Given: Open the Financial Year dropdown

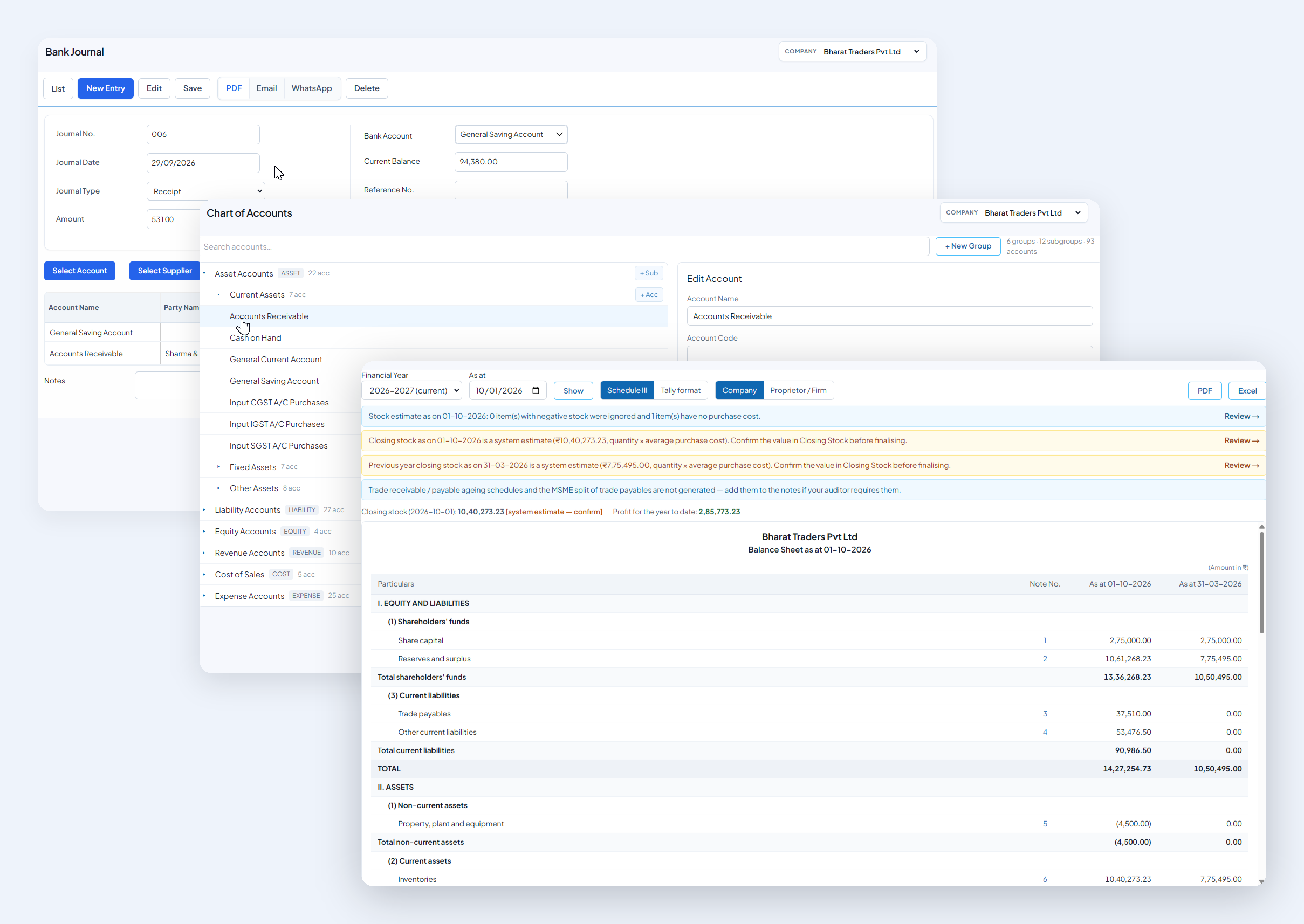Looking at the screenshot, I should pos(411,390).
